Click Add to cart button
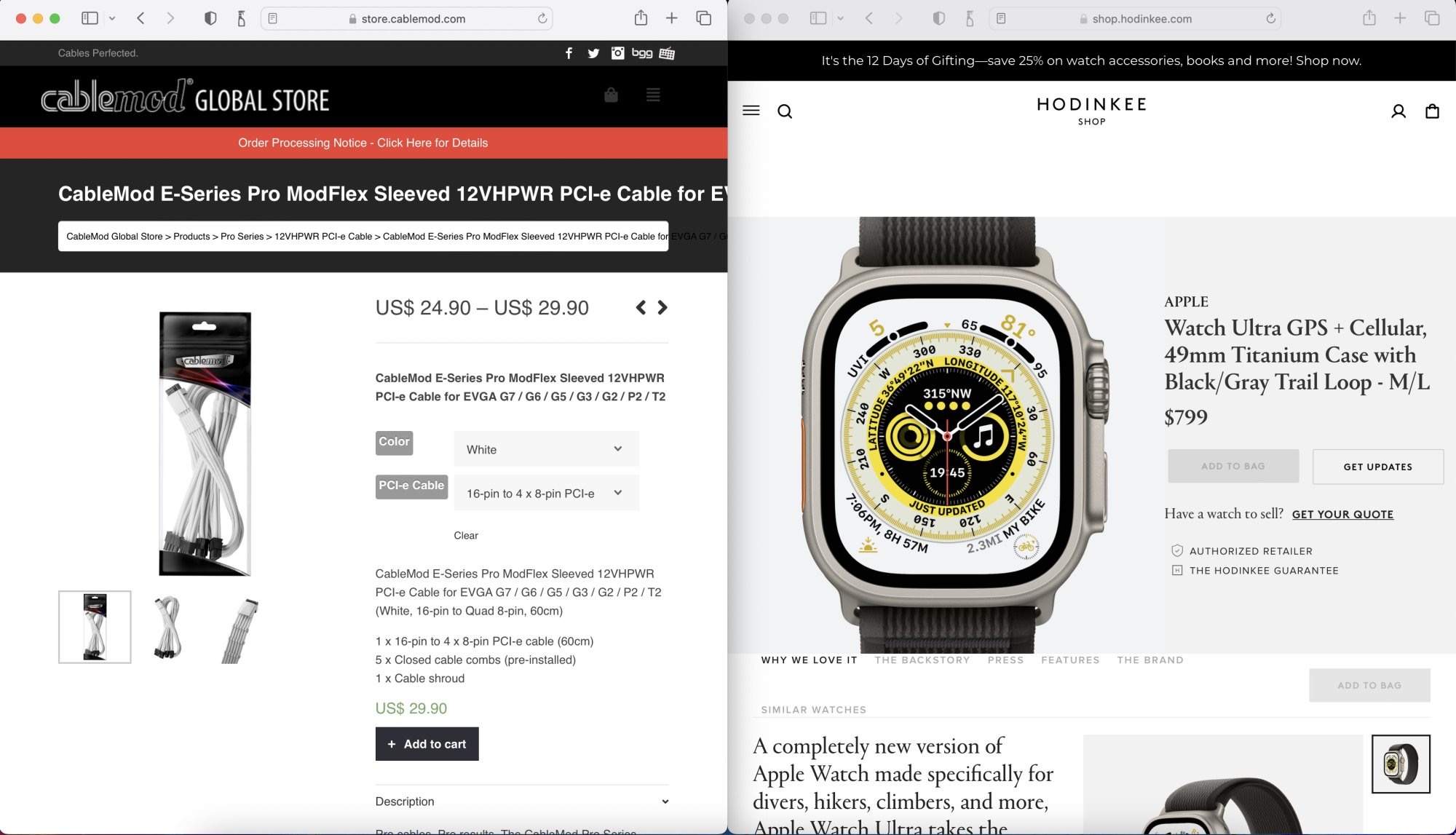The width and height of the screenshot is (1456, 835). click(427, 744)
